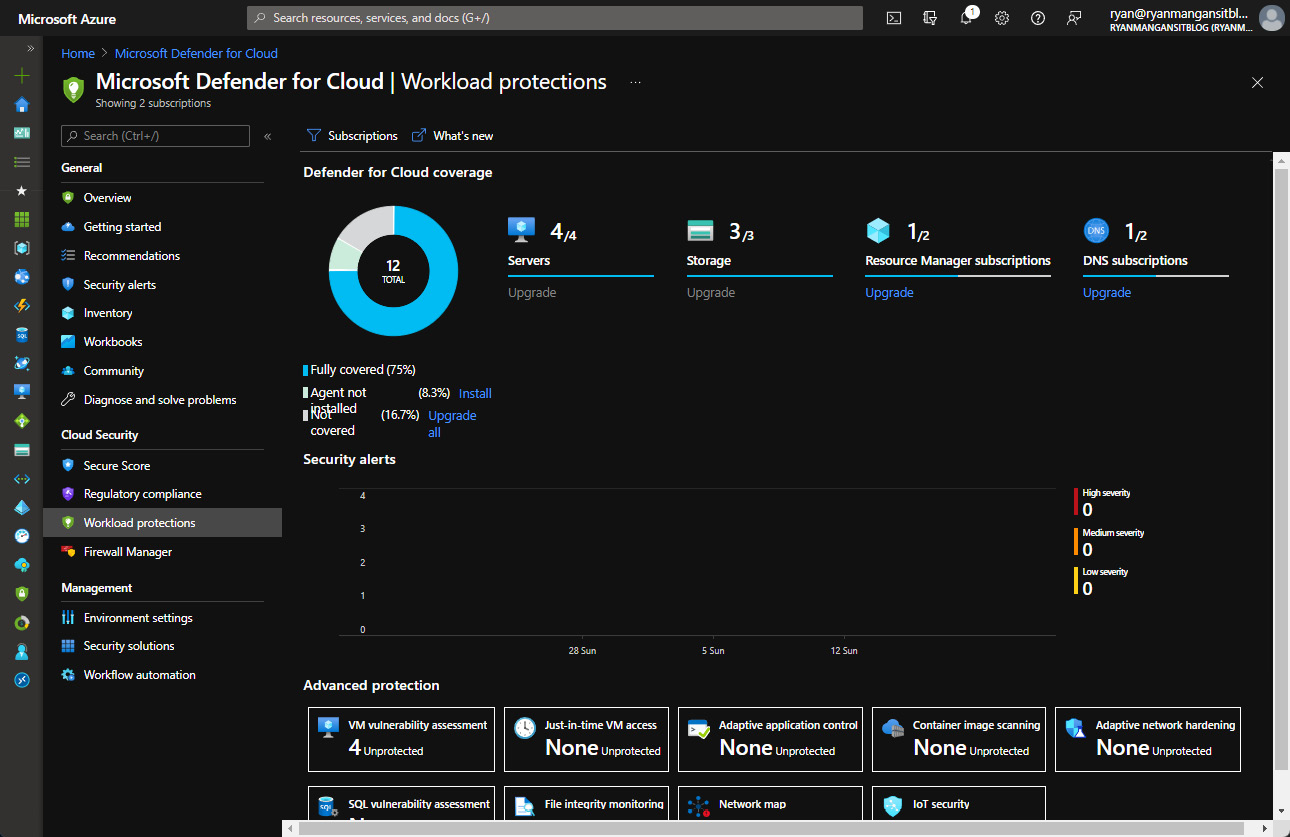Screen dimensions: 1290x837
Task: Open Diagnose and solve problems
Action: 162,400
